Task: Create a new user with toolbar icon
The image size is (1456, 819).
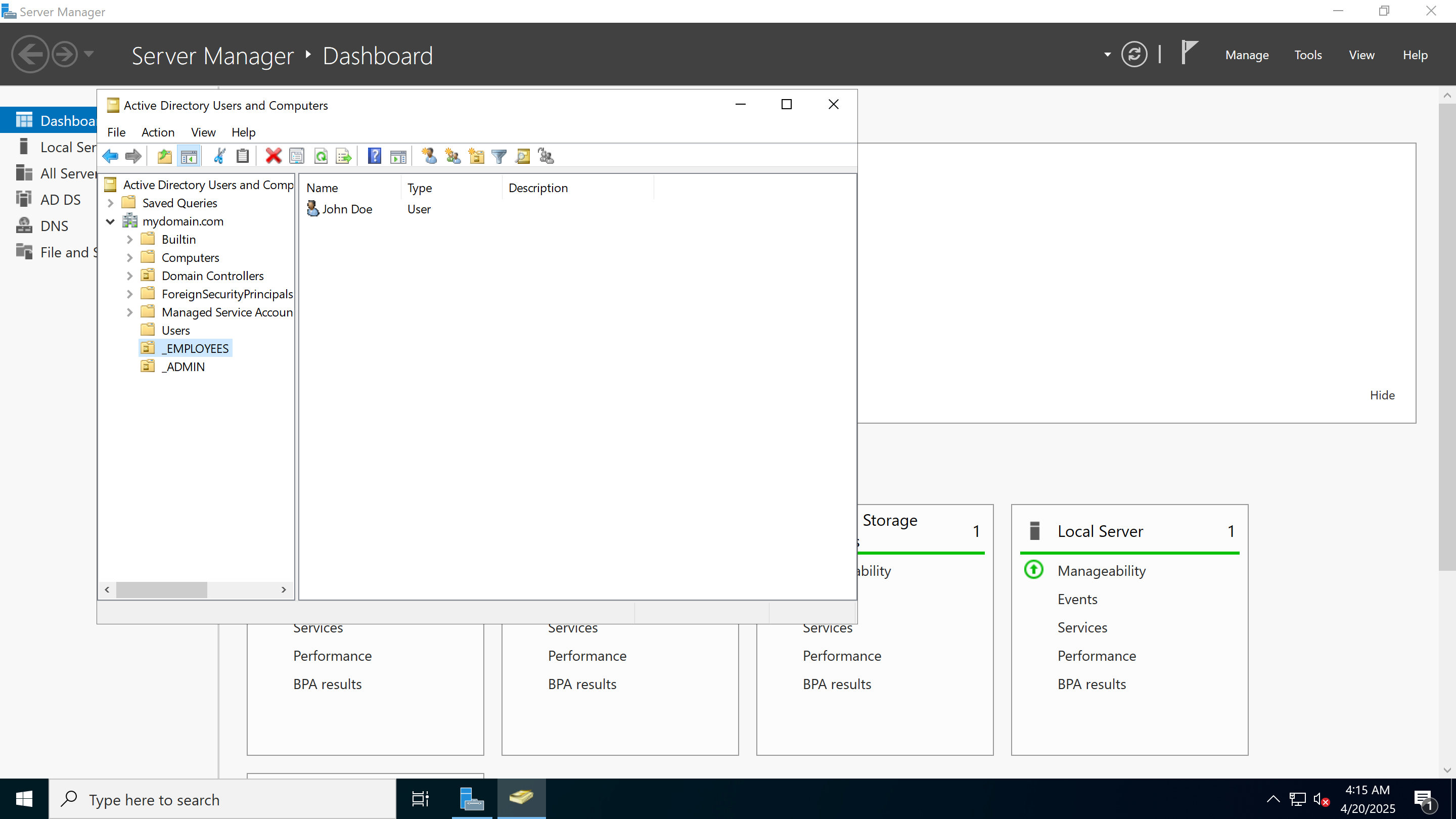Action: click(429, 156)
